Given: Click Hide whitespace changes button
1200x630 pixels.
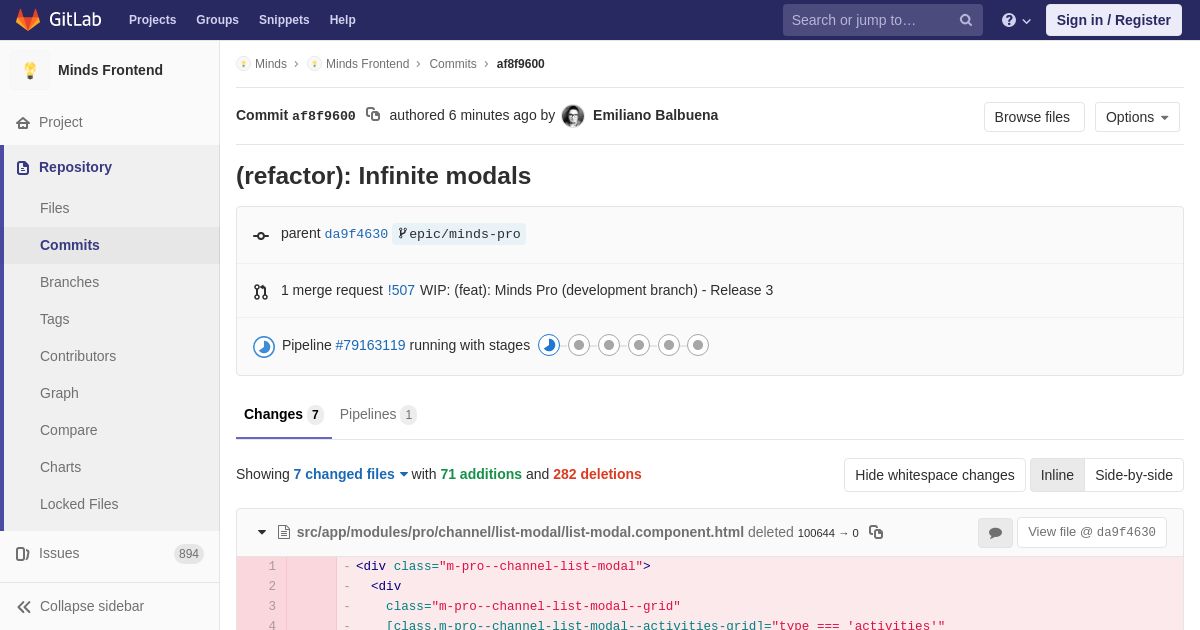Looking at the screenshot, I should [935, 475].
